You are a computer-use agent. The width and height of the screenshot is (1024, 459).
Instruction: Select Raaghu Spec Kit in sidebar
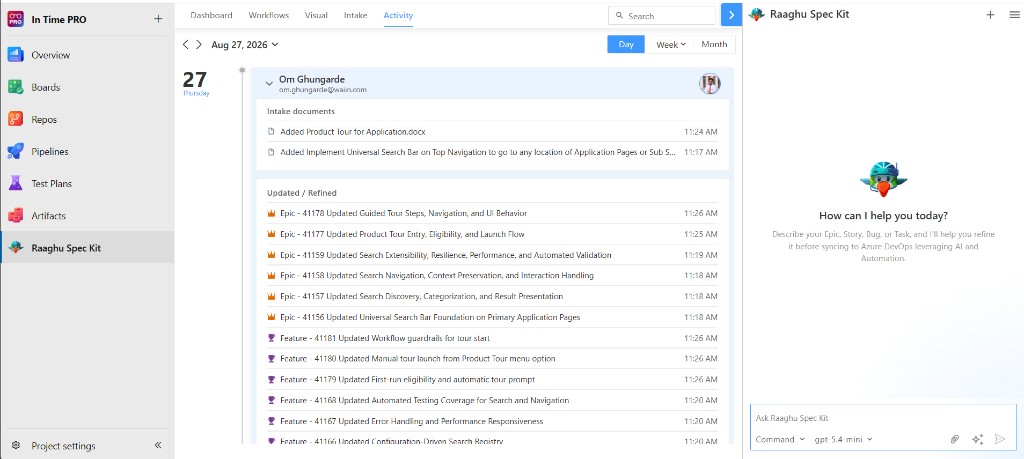click(87, 247)
